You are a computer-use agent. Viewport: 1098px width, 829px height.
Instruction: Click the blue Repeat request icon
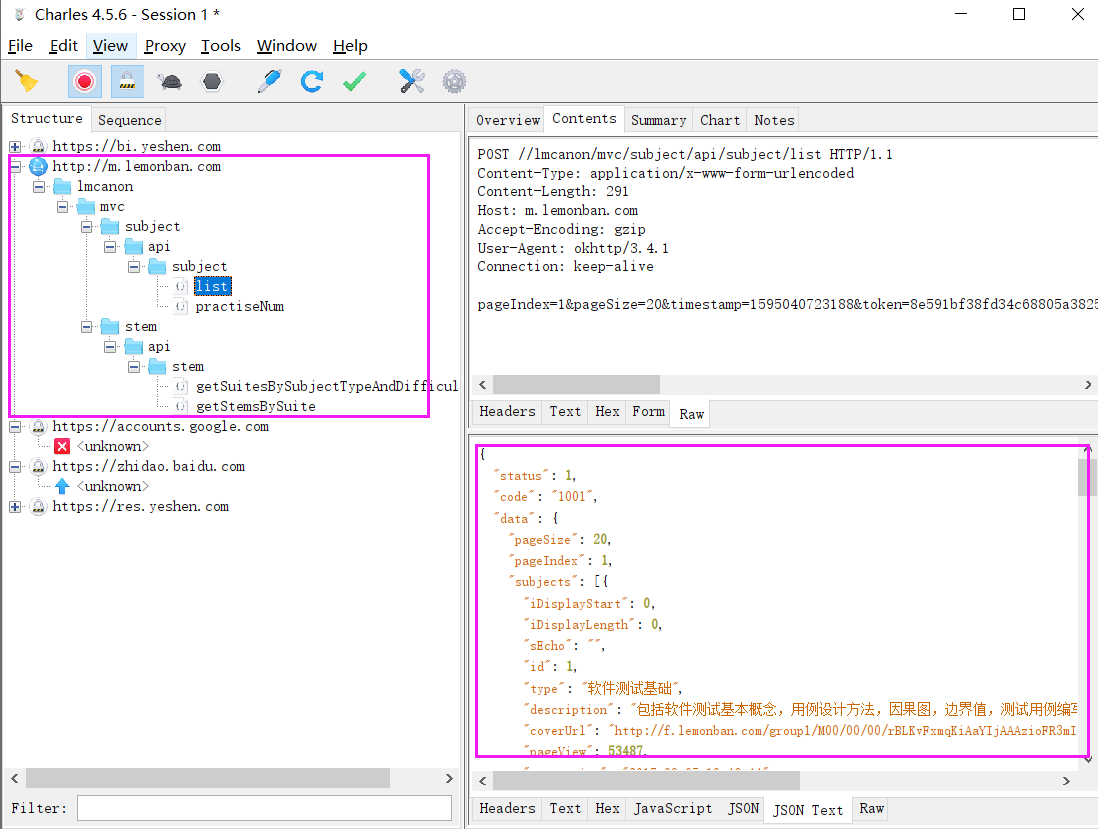pyautogui.click(x=312, y=81)
